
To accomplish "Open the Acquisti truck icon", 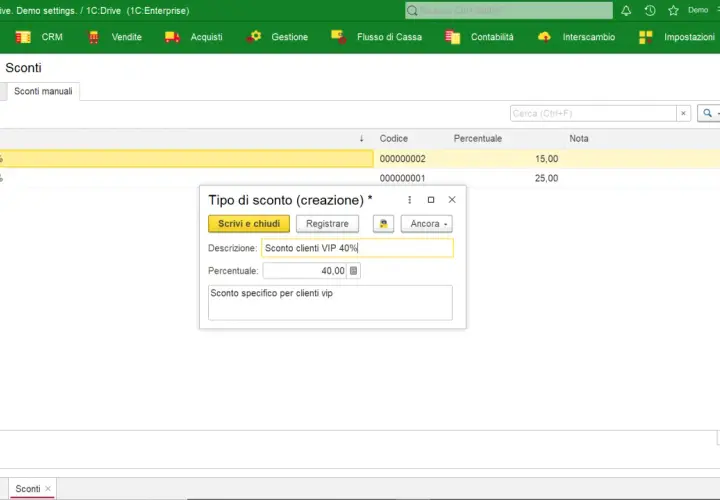I will click(x=172, y=37).
